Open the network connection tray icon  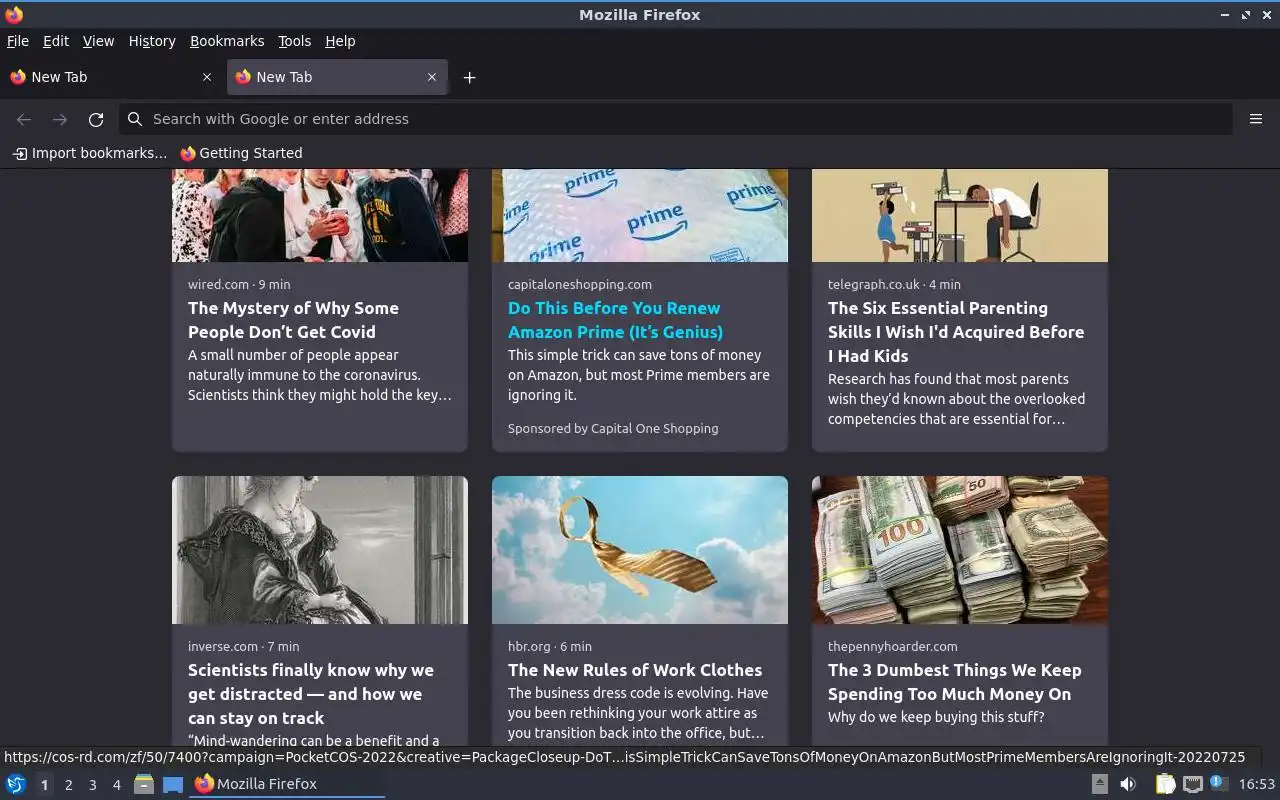coord(1192,784)
